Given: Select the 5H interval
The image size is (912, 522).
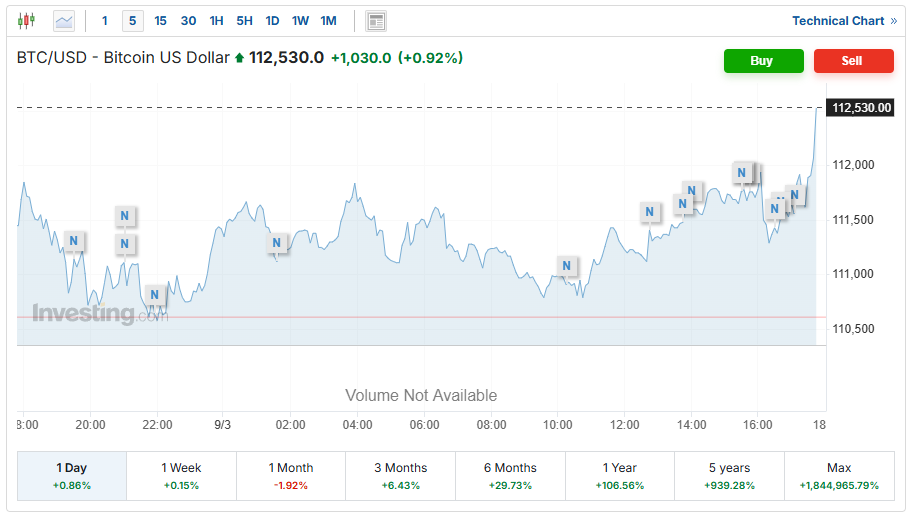Looking at the screenshot, I should tap(244, 21).
